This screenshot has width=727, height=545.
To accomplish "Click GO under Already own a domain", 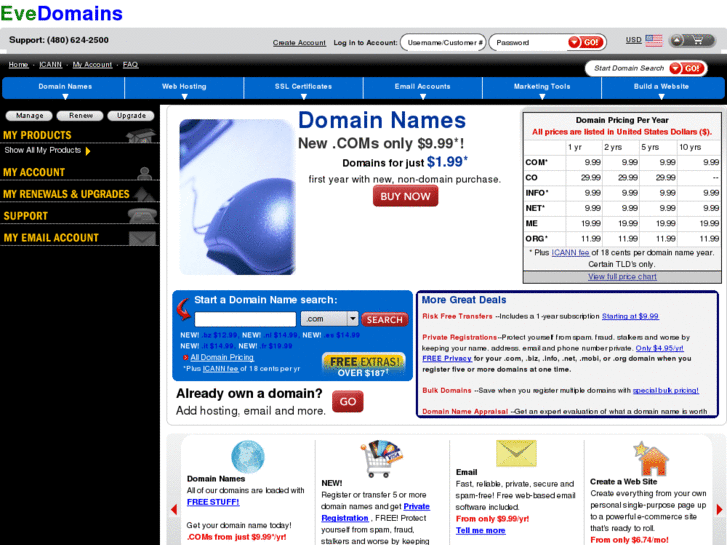I will (348, 402).
